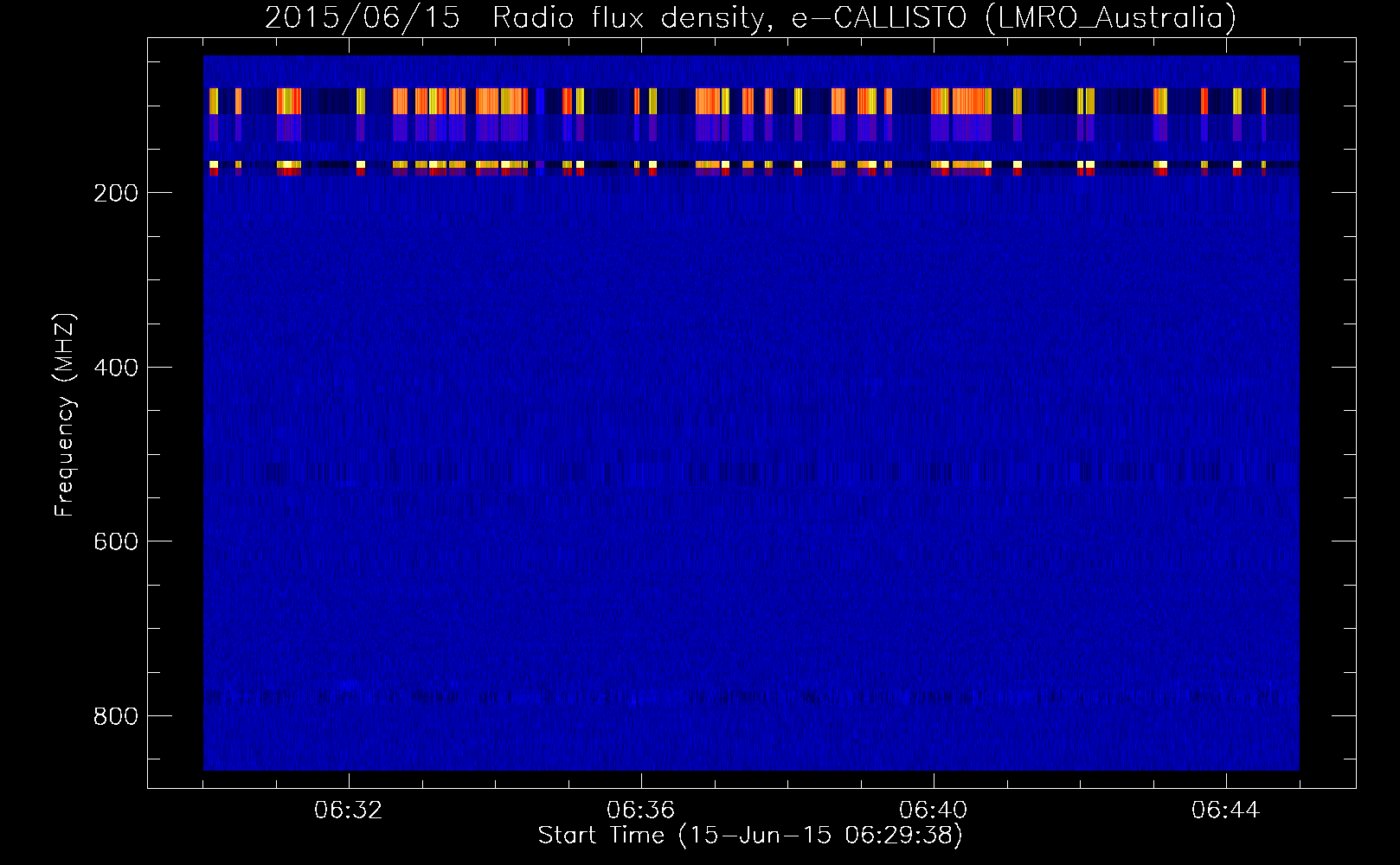Click the 06:40 time tick label
This screenshot has height=865, width=1400.
click(934, 811)
